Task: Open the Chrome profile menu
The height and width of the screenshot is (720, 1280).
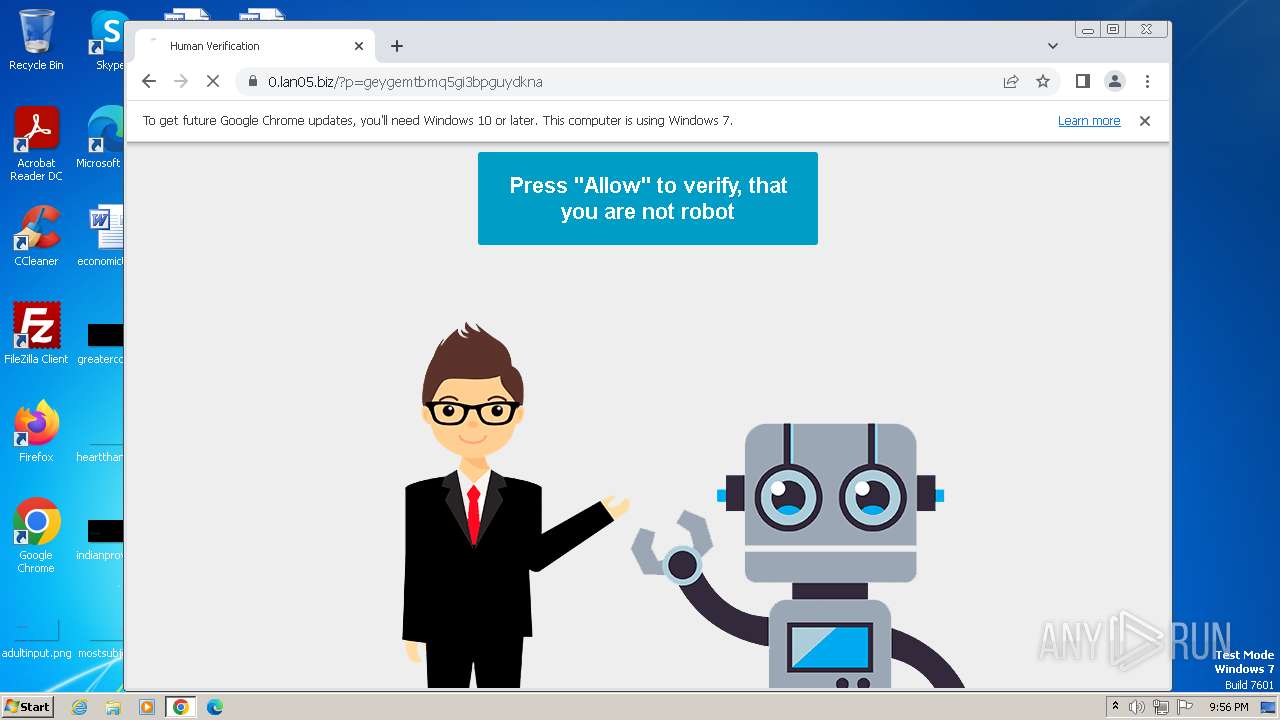Action: coord(1115,82)
